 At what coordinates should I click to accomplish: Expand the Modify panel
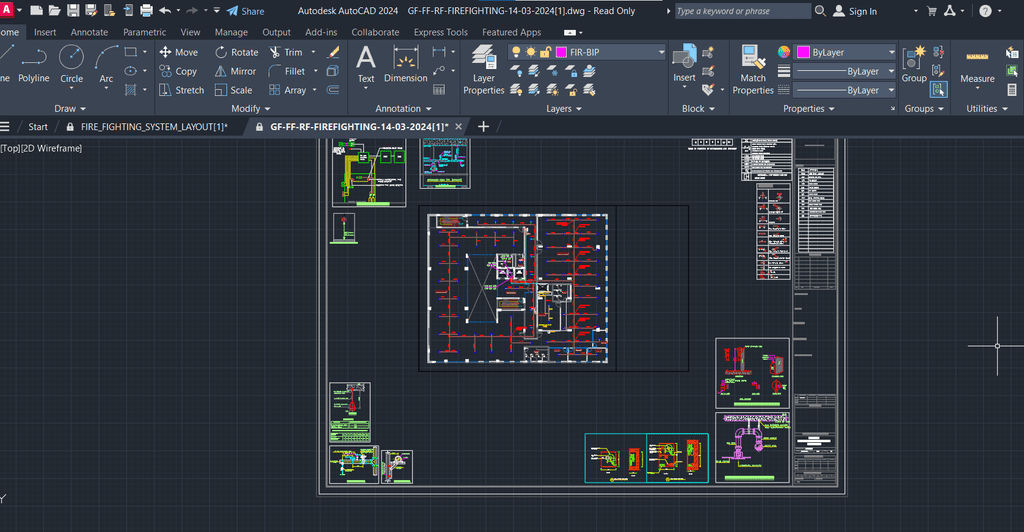coord(251,108)
